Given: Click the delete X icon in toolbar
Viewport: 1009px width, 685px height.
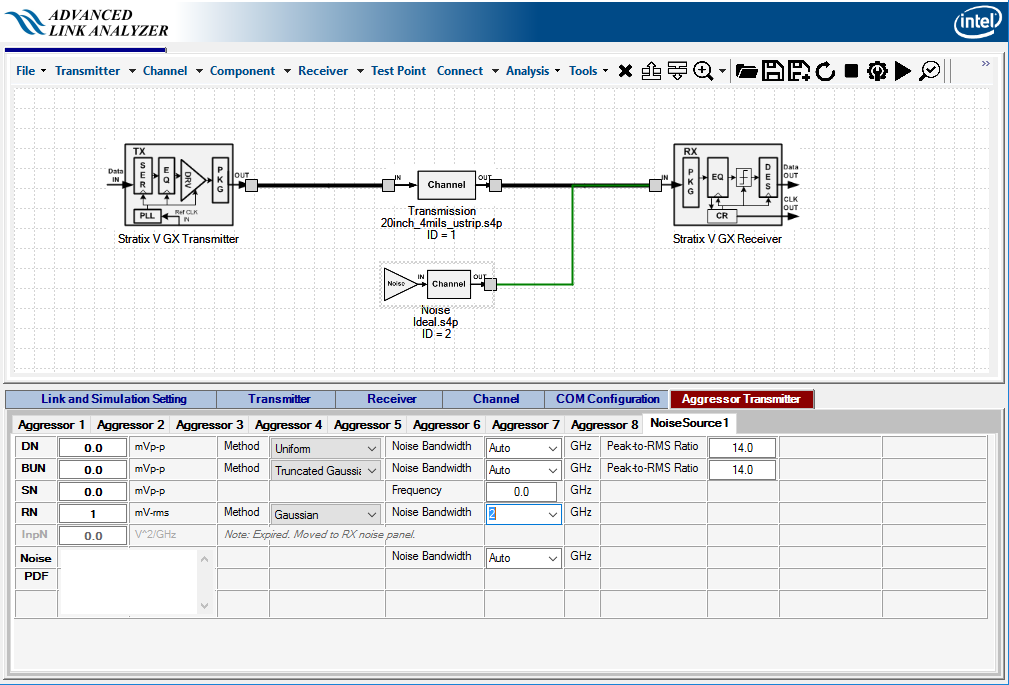Looking at the screenshot, I should click(x=625, y=71).
